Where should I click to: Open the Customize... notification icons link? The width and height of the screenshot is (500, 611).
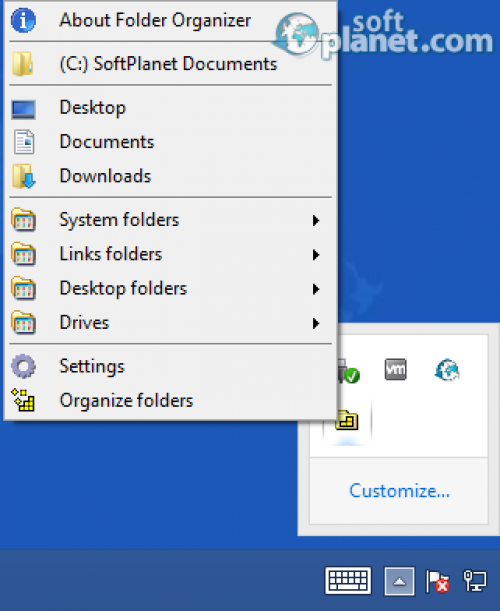coord(399,491)
